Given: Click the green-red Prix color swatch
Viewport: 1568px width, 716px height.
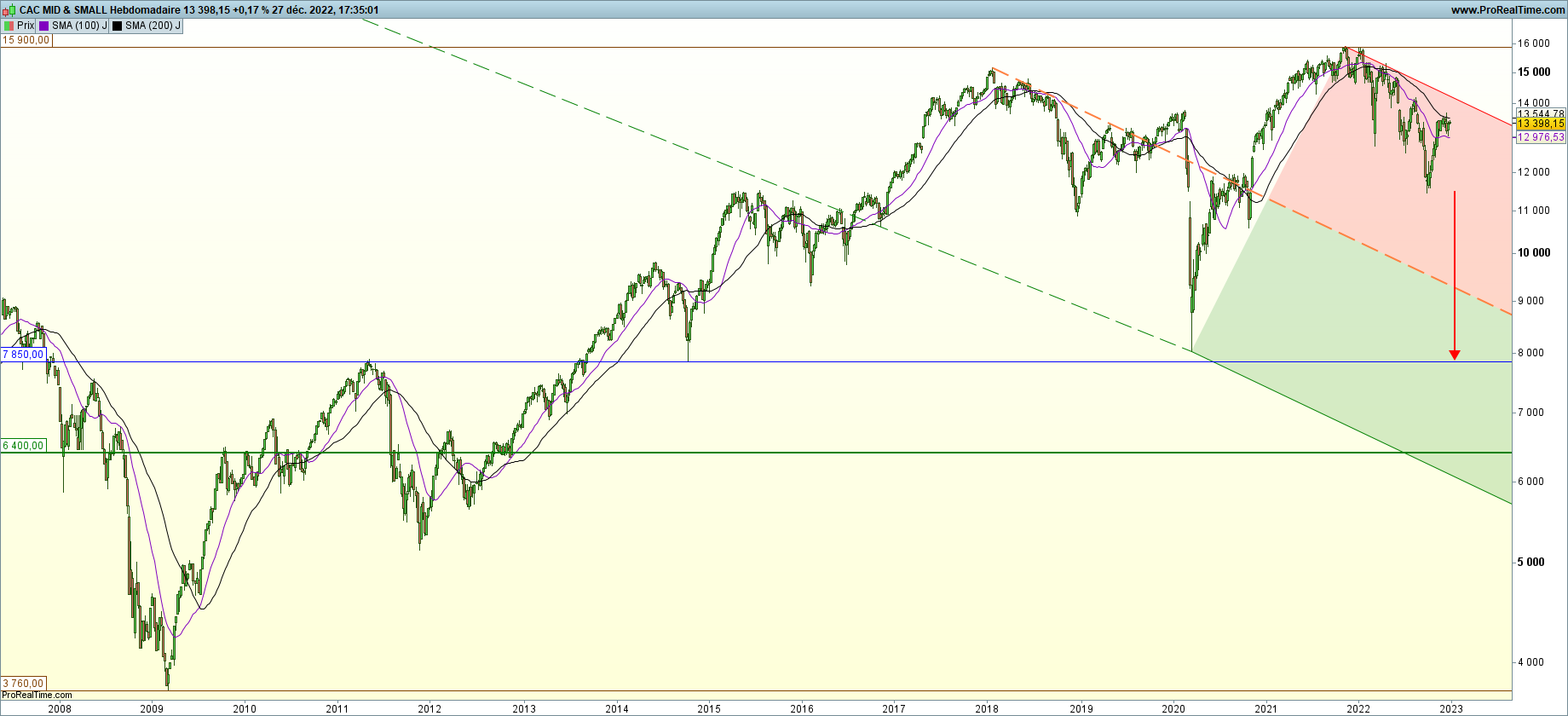Looking at the screenshot, I should pos(9,26).
